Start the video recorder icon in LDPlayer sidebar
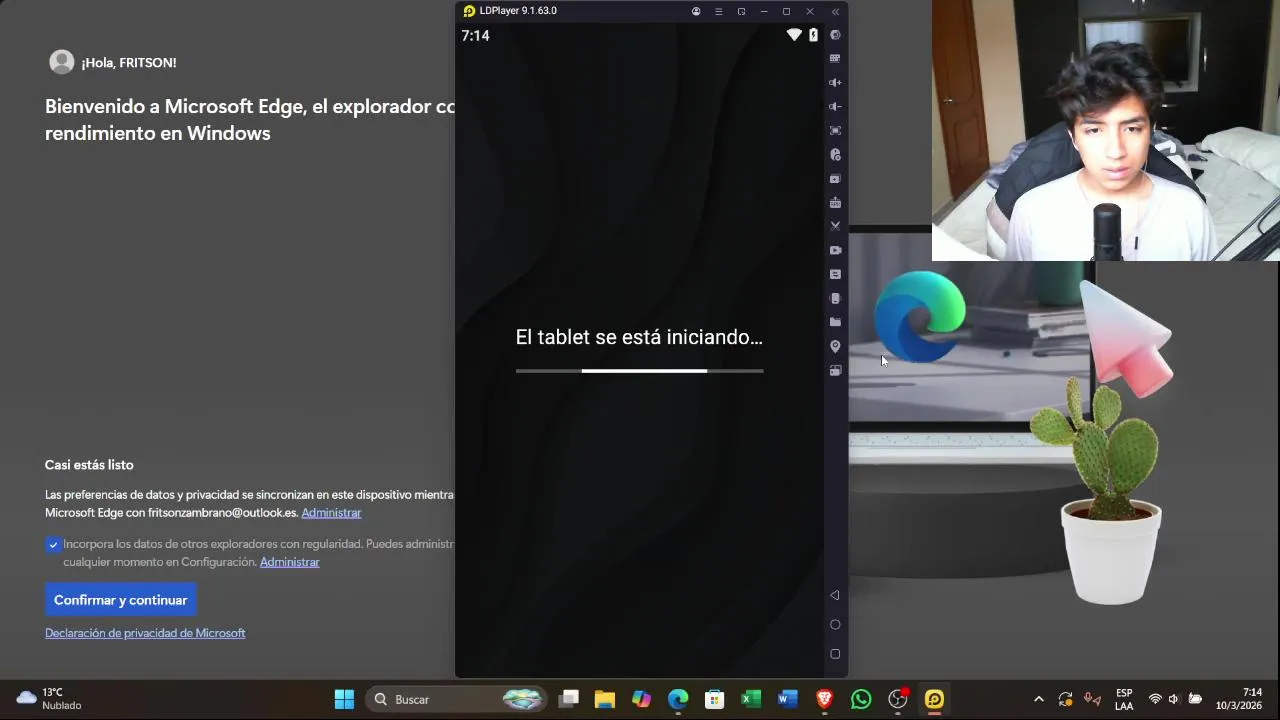 835,251
